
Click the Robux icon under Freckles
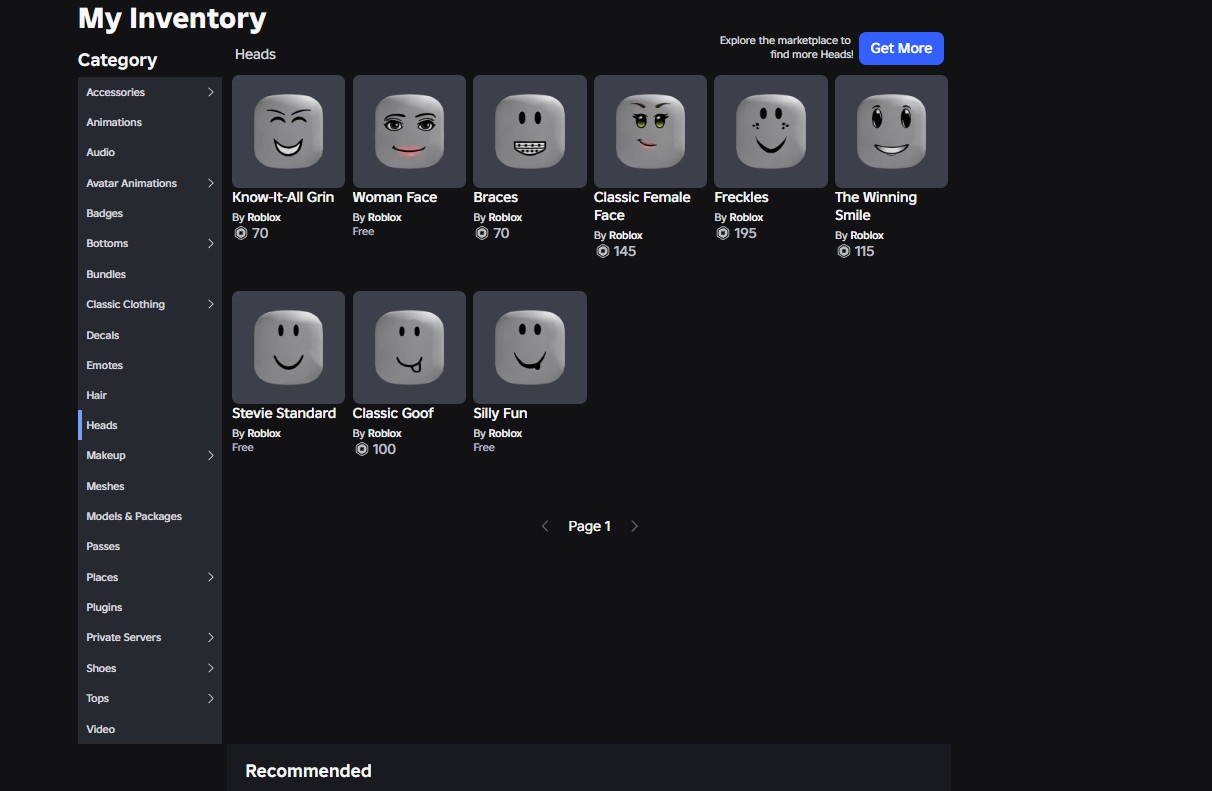pos(722,233)
